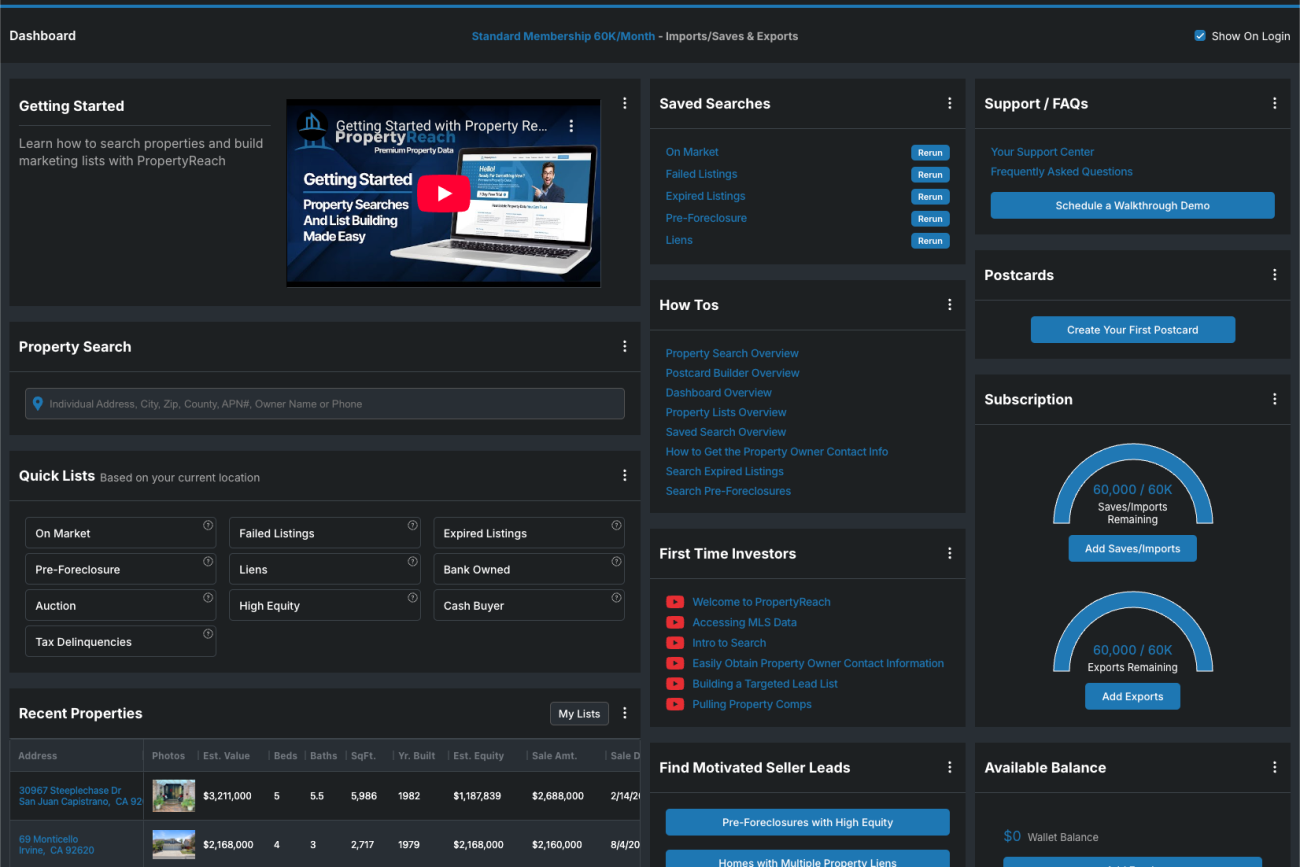Open the Recent Properties kebab menu

click(624, 713)
